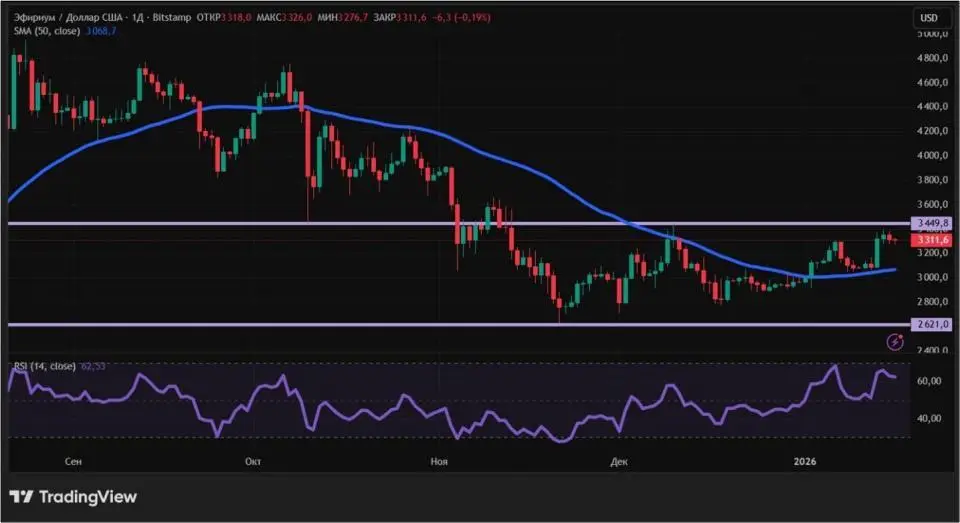Click the 'Дек' label on time axis
This screenshot has height=523, width=960.
click(619, 461)
